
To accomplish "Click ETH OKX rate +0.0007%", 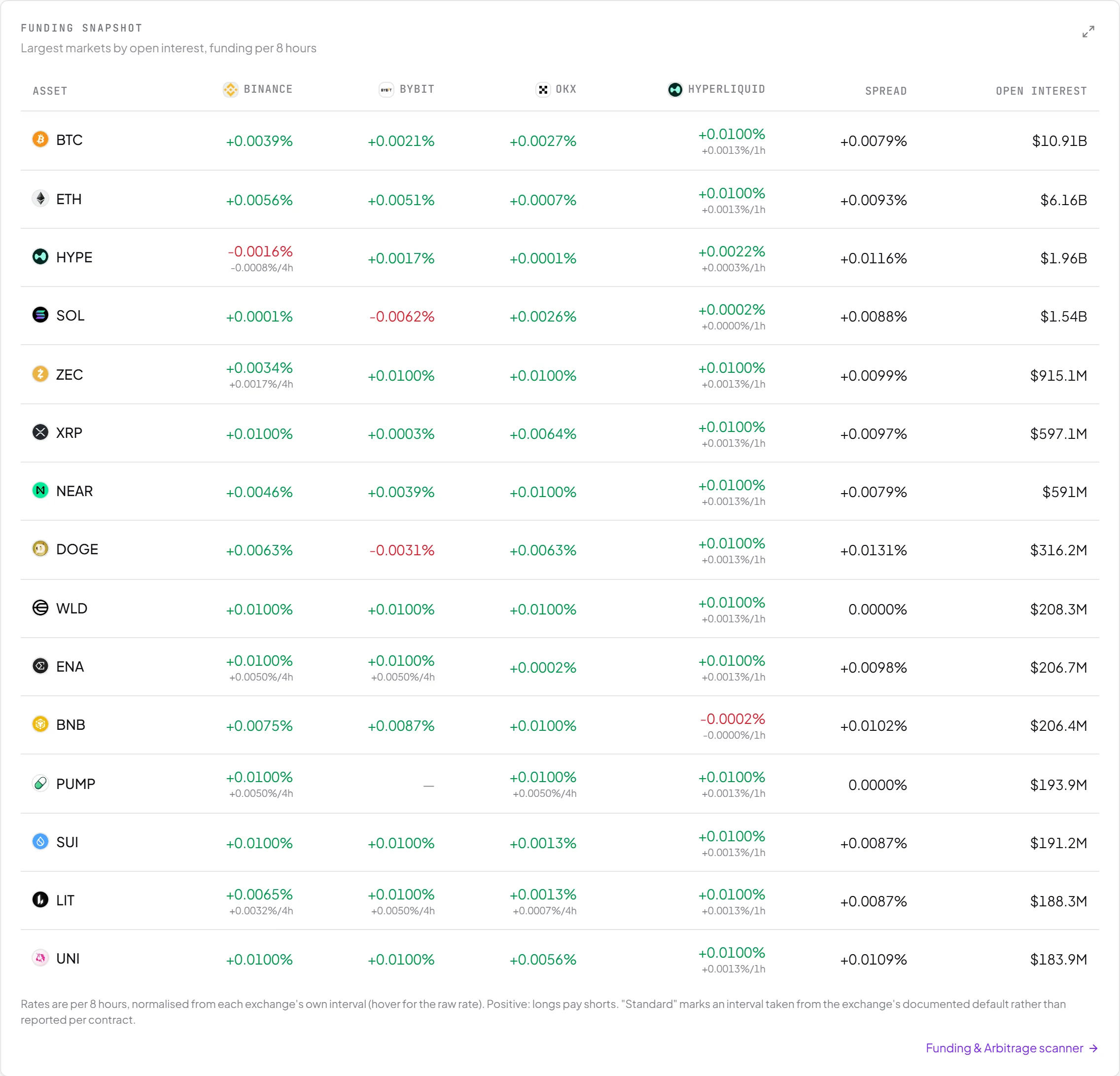I will pos(543,200).
